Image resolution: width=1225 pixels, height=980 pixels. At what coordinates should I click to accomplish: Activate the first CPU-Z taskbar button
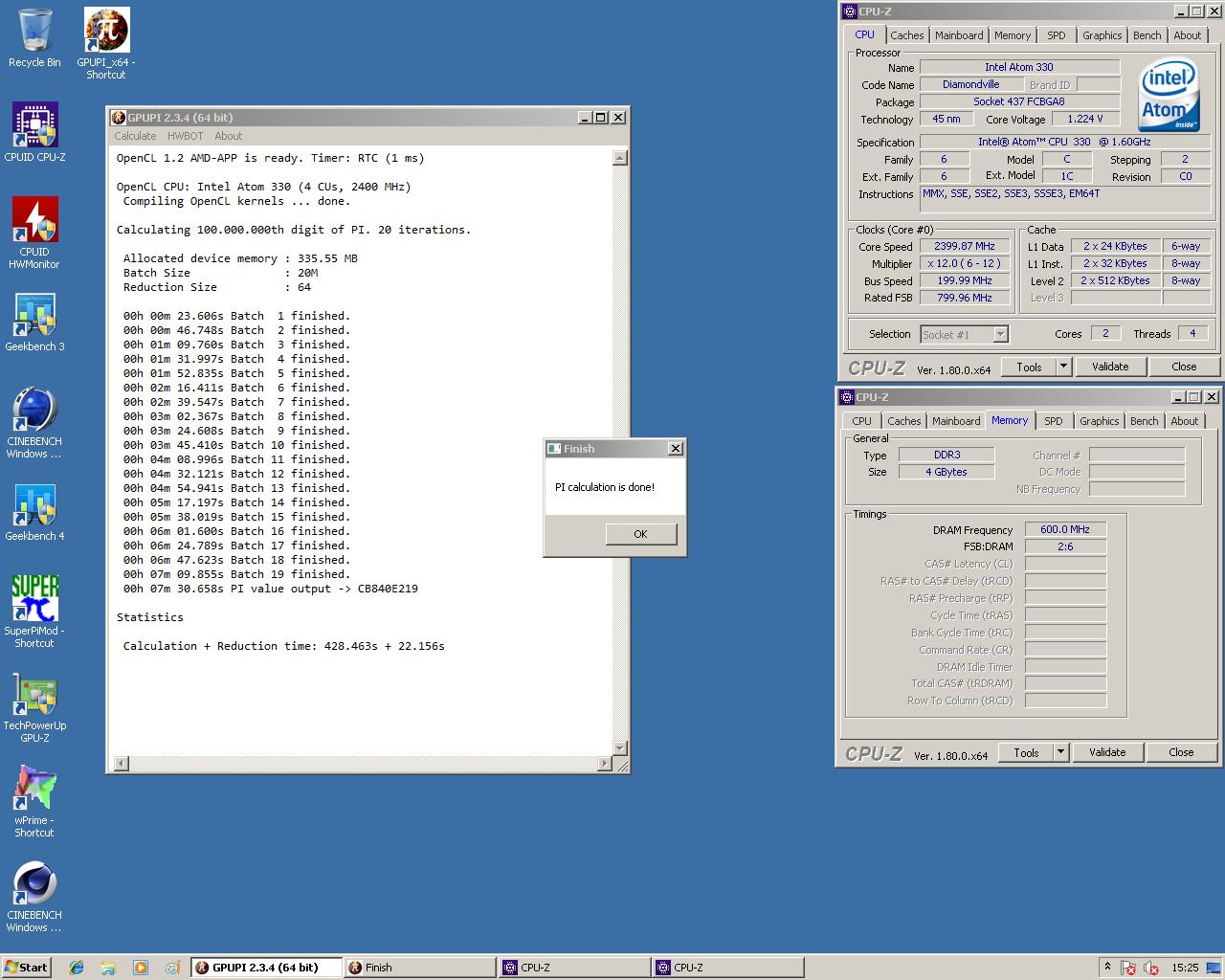(x=574, y=968)
